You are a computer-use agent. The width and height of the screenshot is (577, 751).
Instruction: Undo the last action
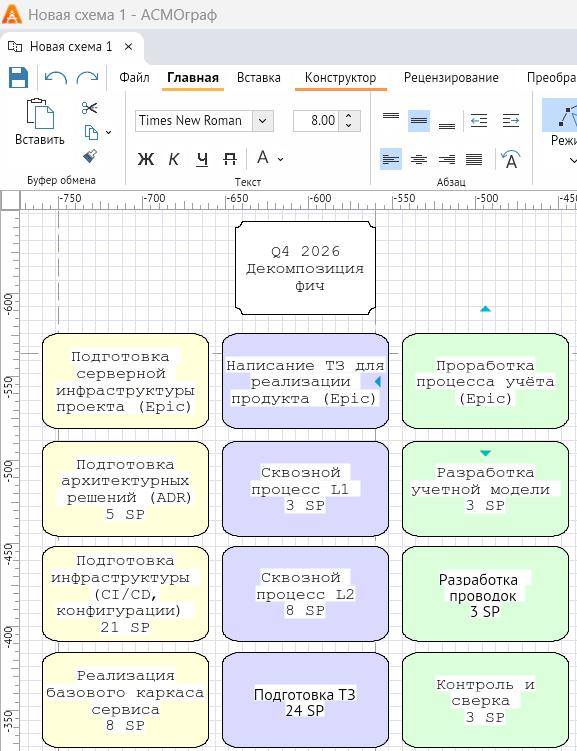56,78
